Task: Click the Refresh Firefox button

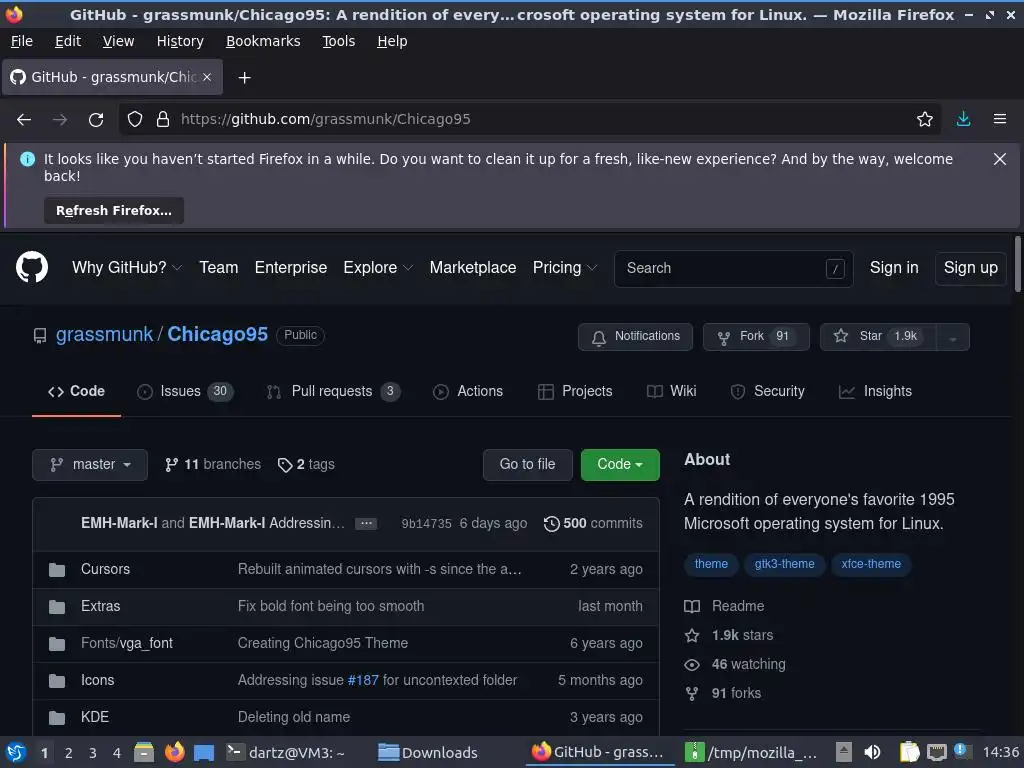Action: (x=114, y=210)
